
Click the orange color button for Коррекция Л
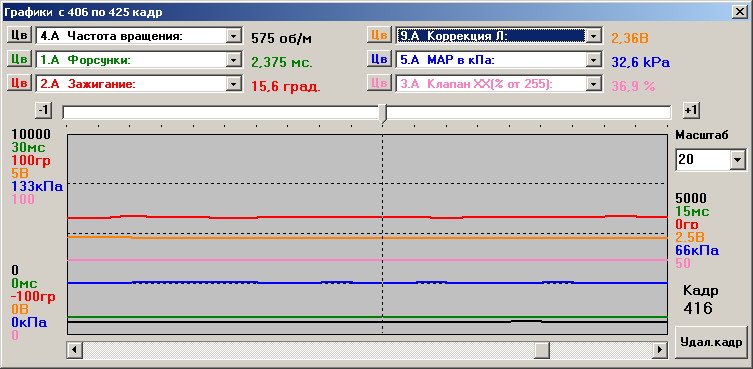click(x=379, y=35)
